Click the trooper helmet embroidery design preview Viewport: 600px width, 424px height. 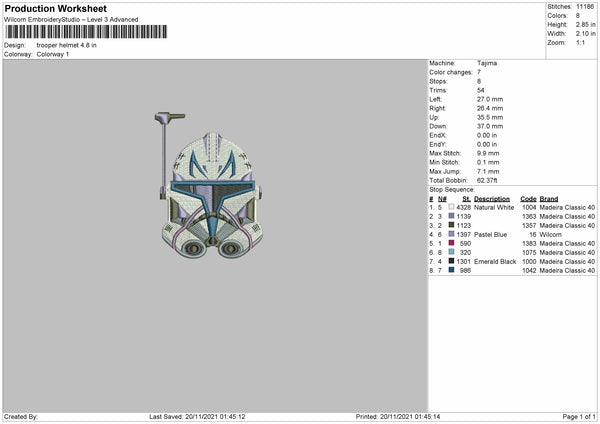[209, 185]
